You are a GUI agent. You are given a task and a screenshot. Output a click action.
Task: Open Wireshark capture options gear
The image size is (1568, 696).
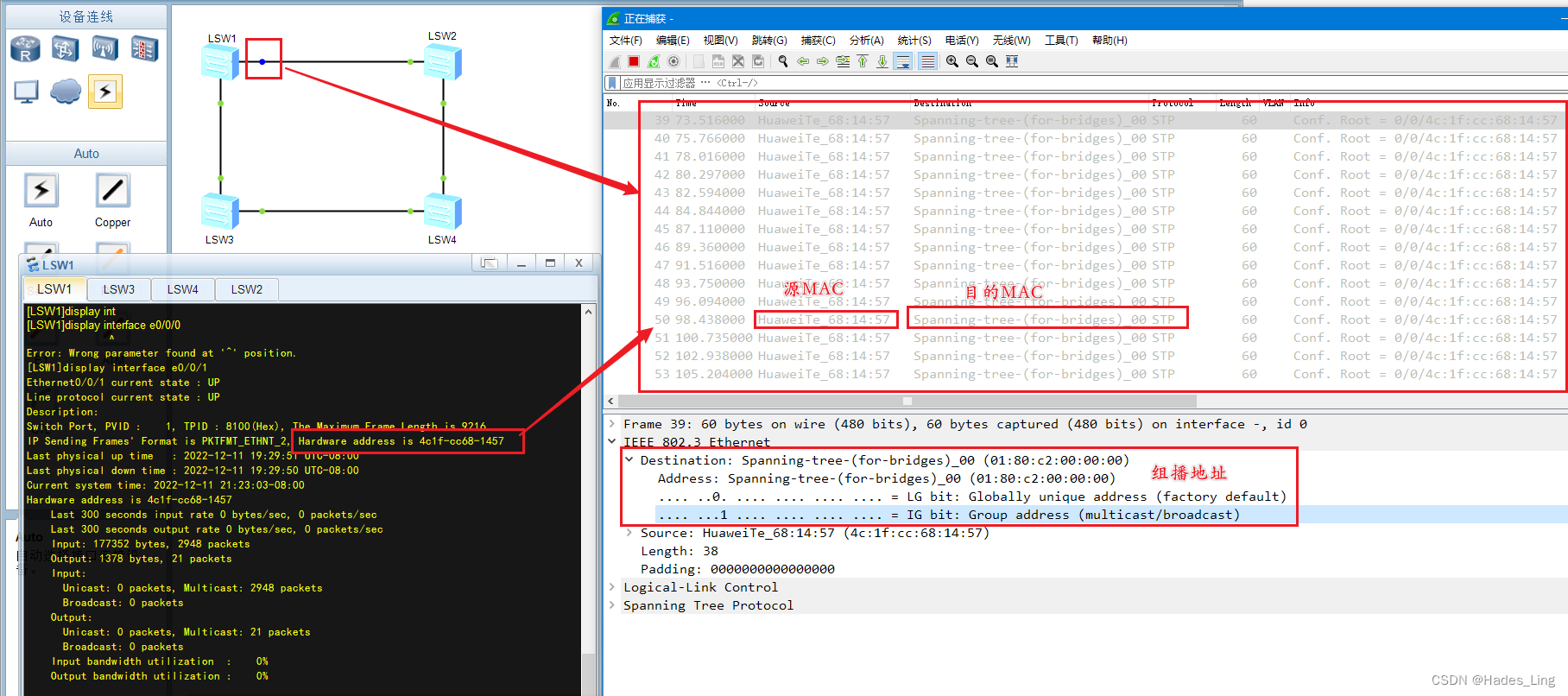click(x=673, y=61)
